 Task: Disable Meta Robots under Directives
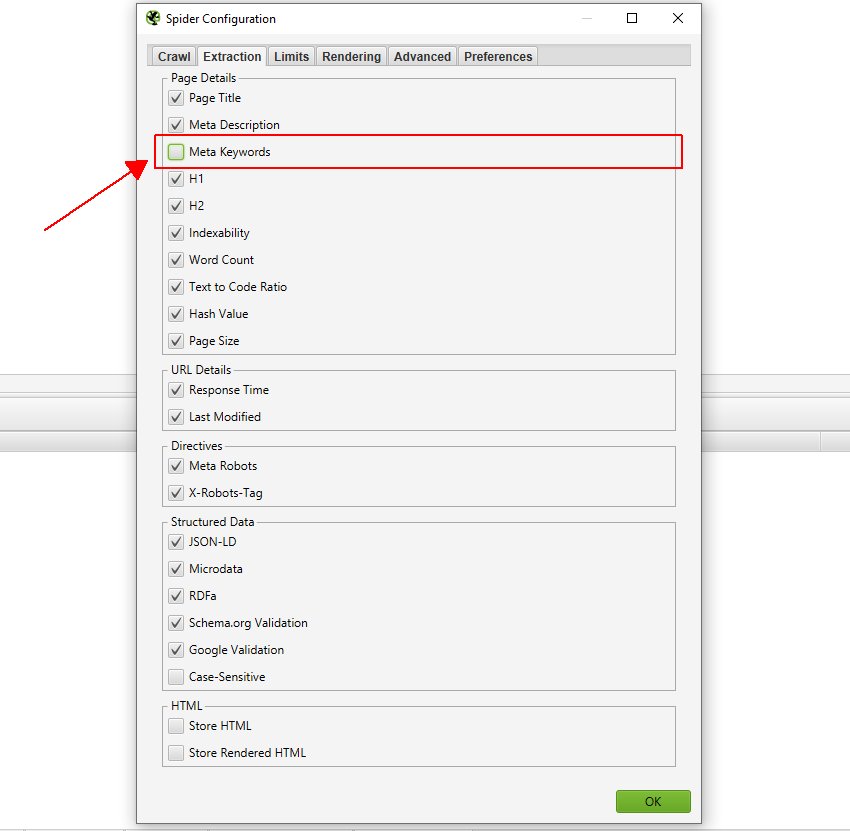pyautogui.click(x=175, y=466)
